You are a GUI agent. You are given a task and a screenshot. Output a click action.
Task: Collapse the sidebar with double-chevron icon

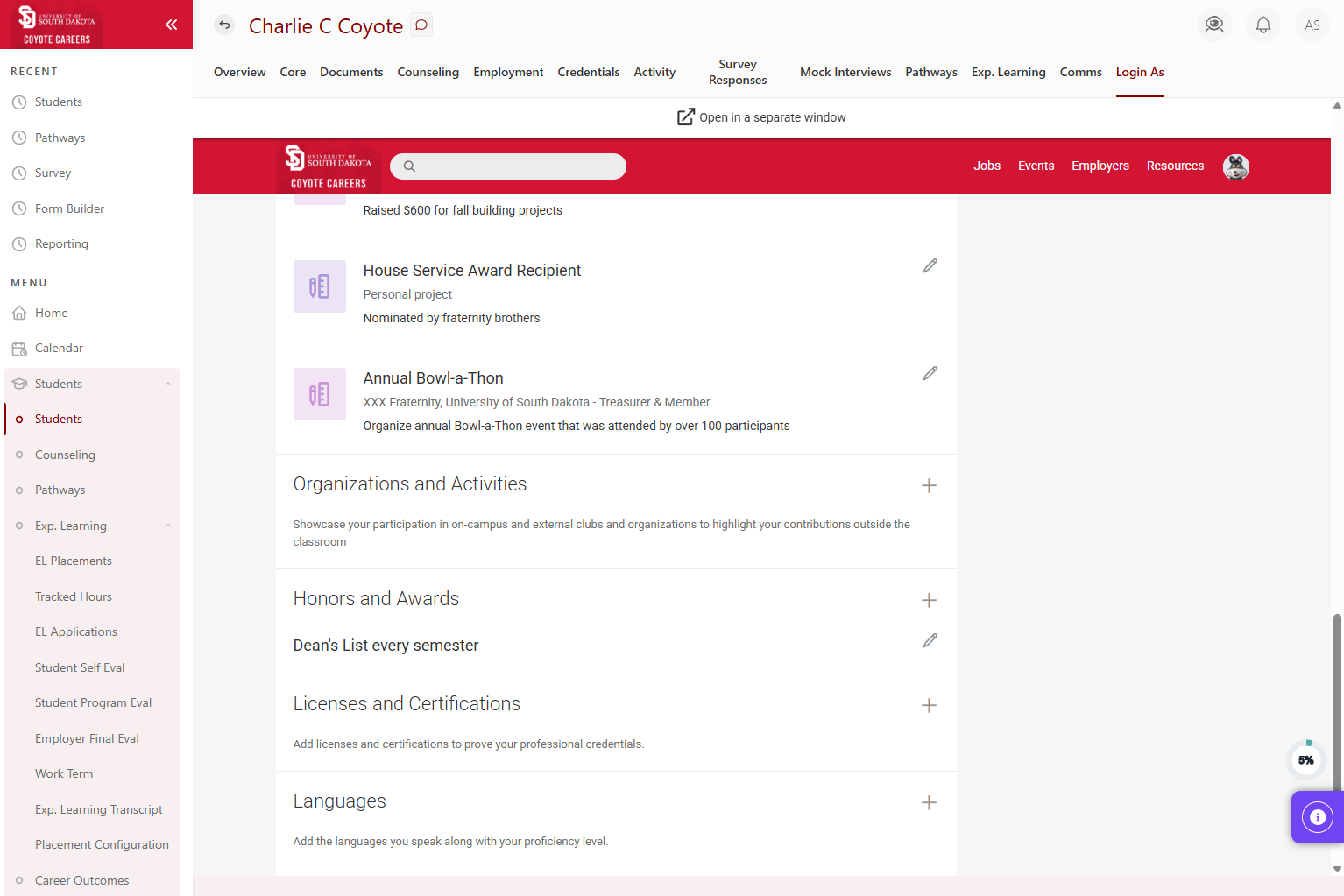(x=171, y=25)
